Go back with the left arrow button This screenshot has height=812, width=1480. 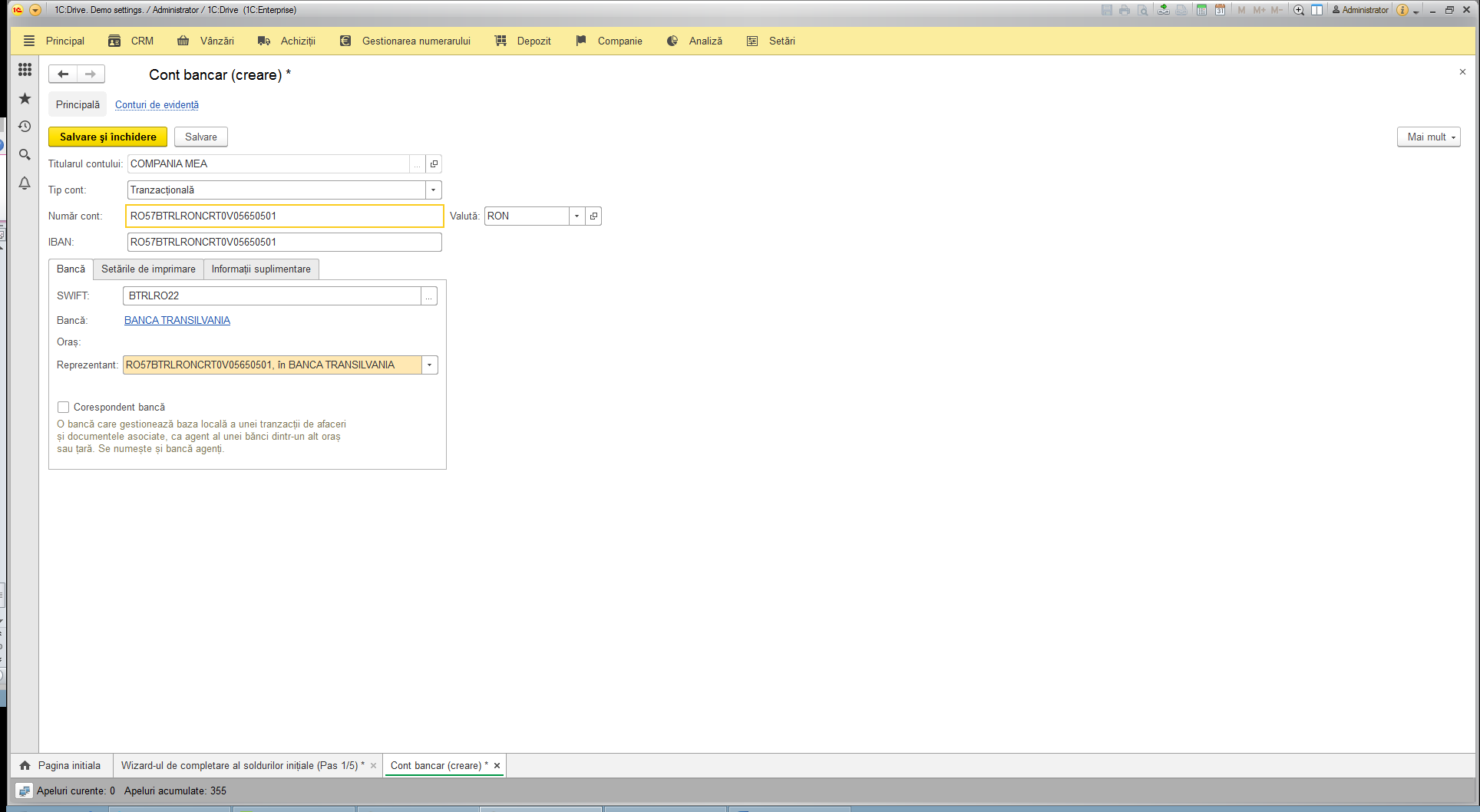point(63,74)
